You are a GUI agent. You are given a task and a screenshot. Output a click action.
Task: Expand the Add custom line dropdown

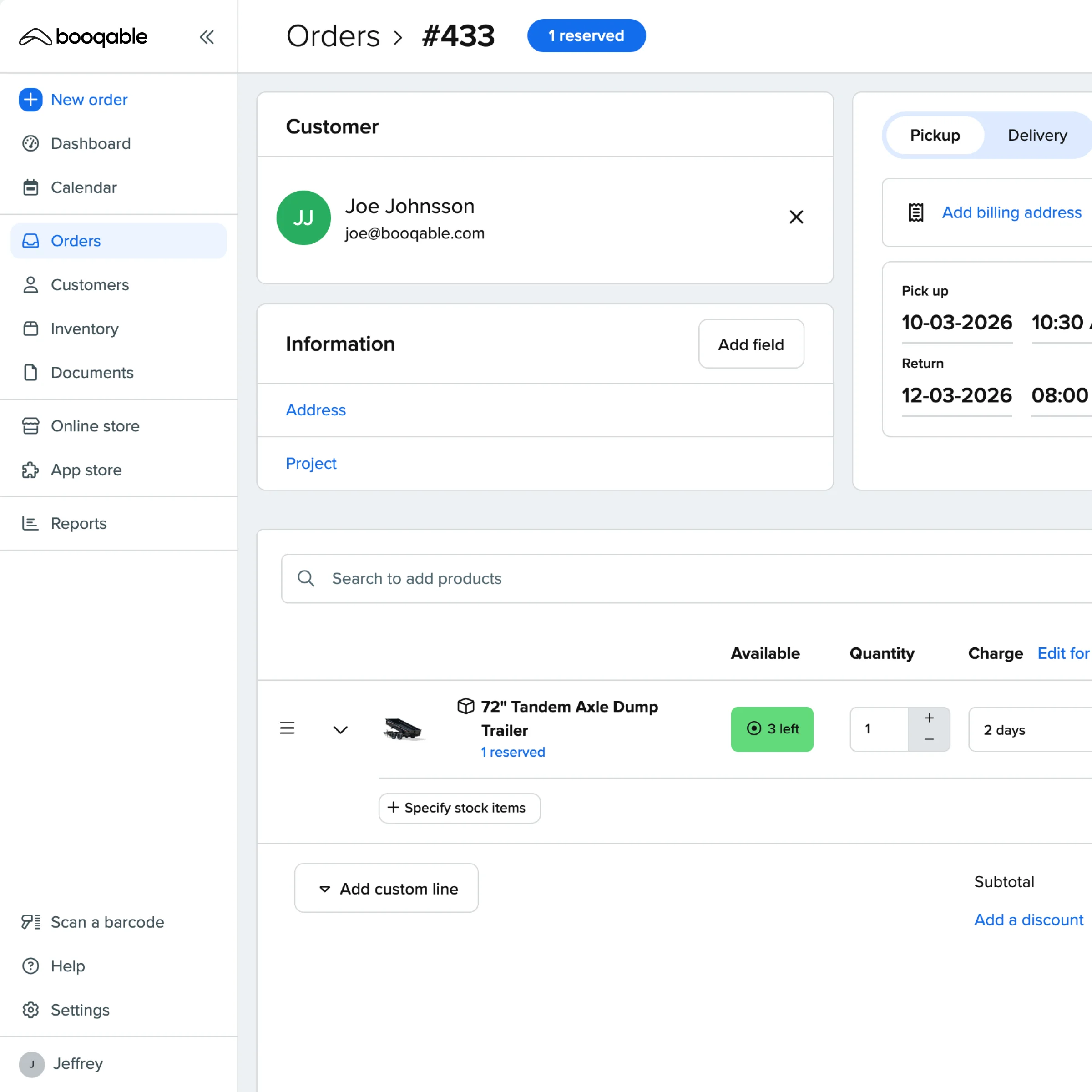386,888
